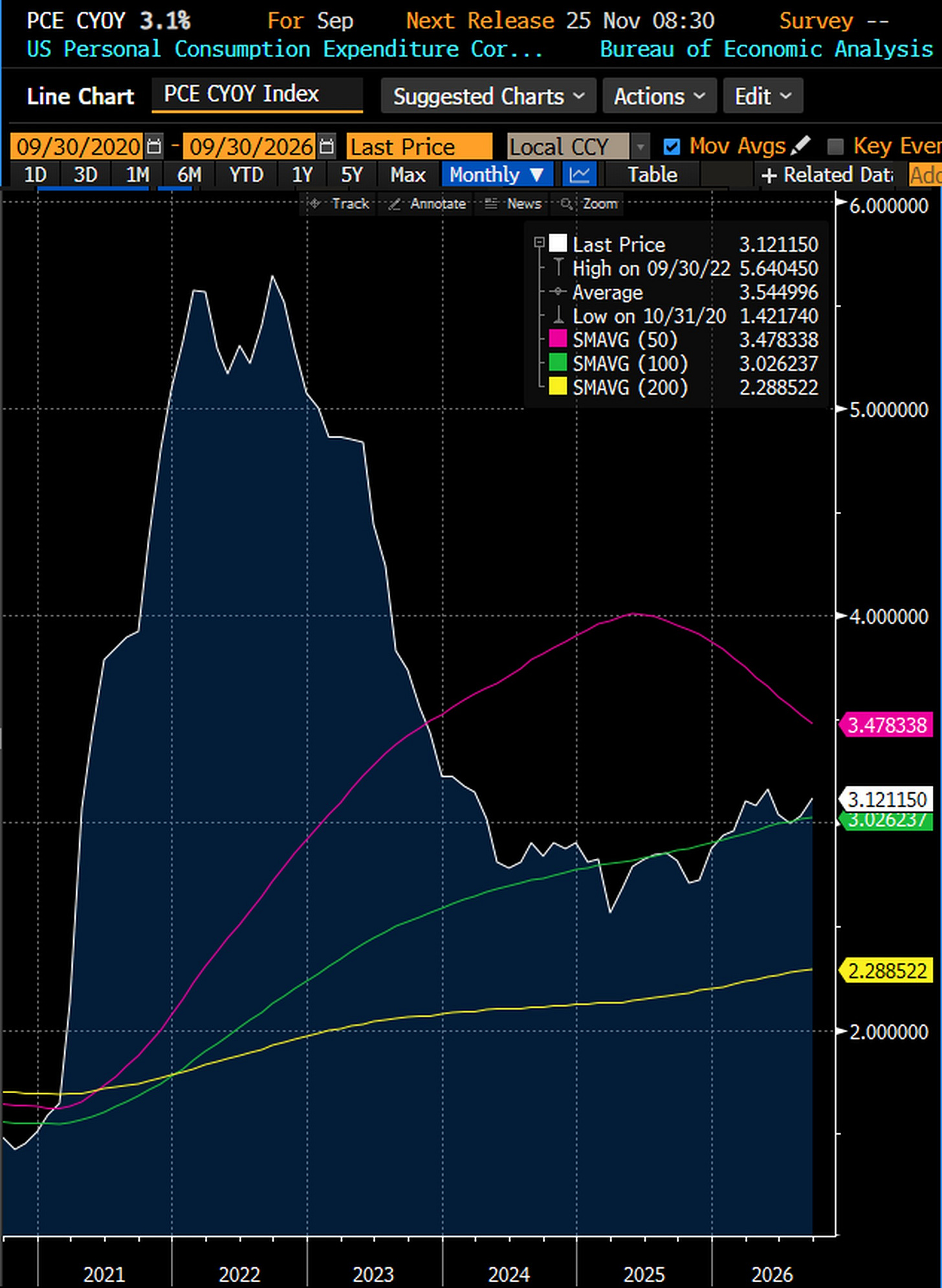942x1288 pixels.
Task: Select the Annotate pencil tool
Action: (427, 204)
